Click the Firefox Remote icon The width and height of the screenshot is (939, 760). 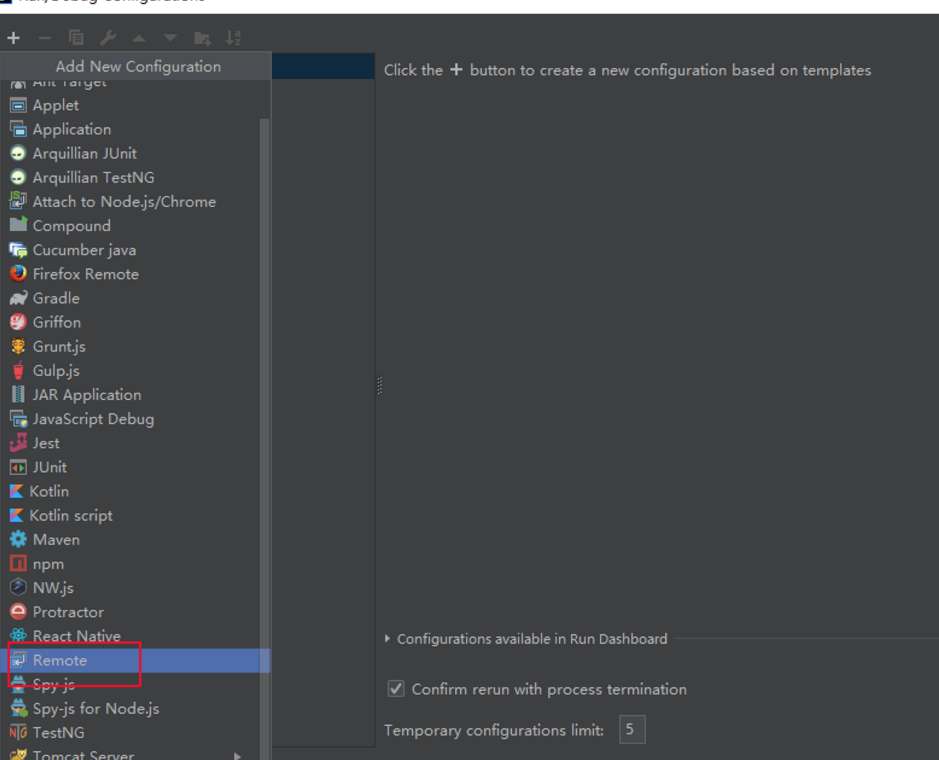pos(19,274)
